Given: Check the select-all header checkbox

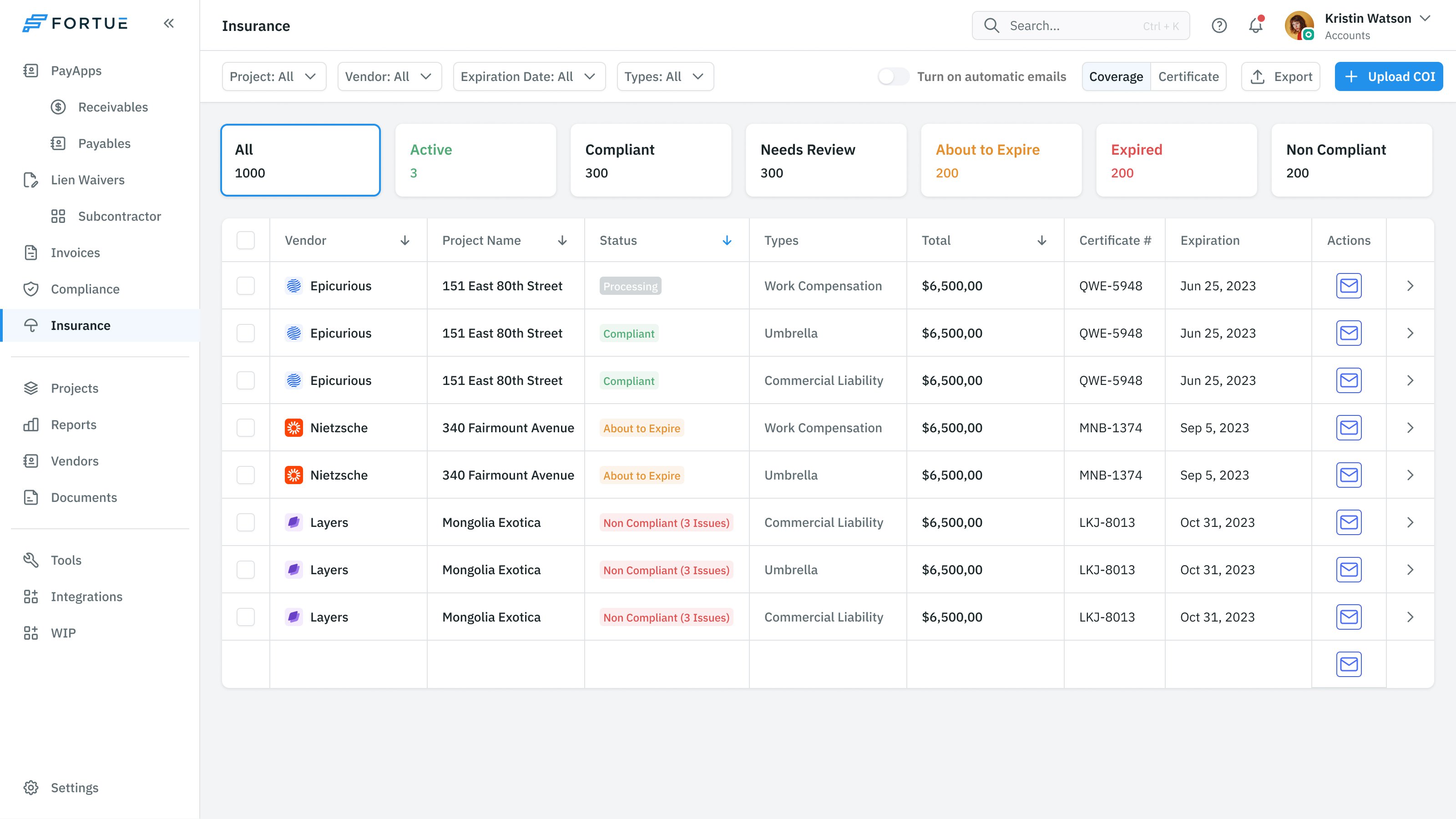Looking at the screenshot, I should pos(245,240).
